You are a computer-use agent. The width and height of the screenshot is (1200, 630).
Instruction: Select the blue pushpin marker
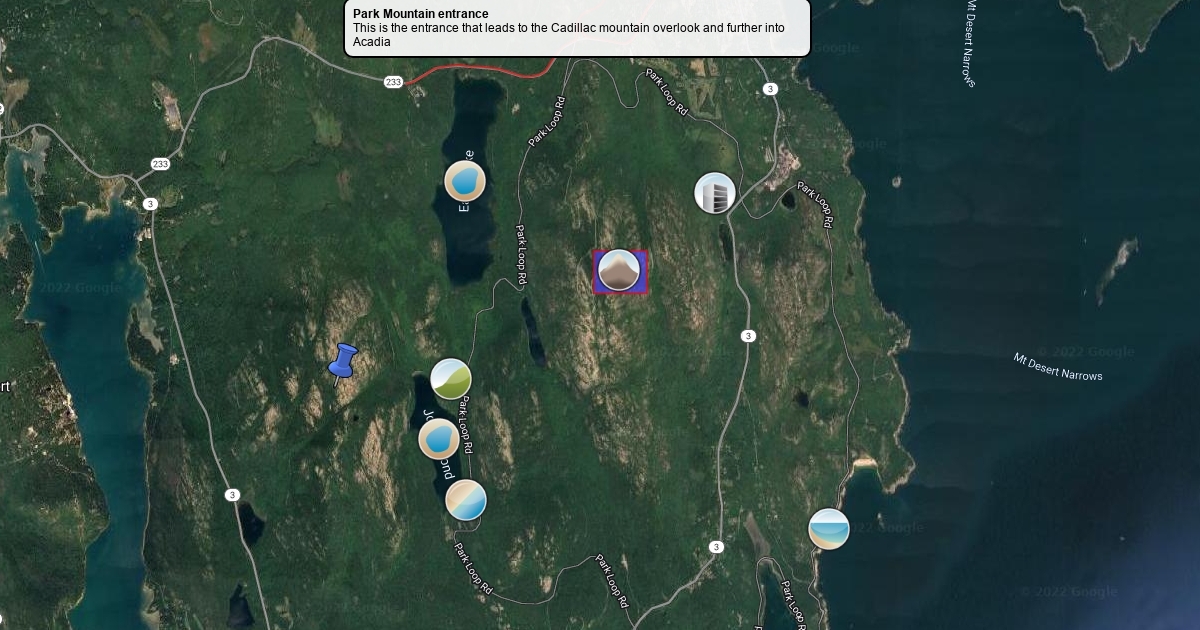[343, 362]
